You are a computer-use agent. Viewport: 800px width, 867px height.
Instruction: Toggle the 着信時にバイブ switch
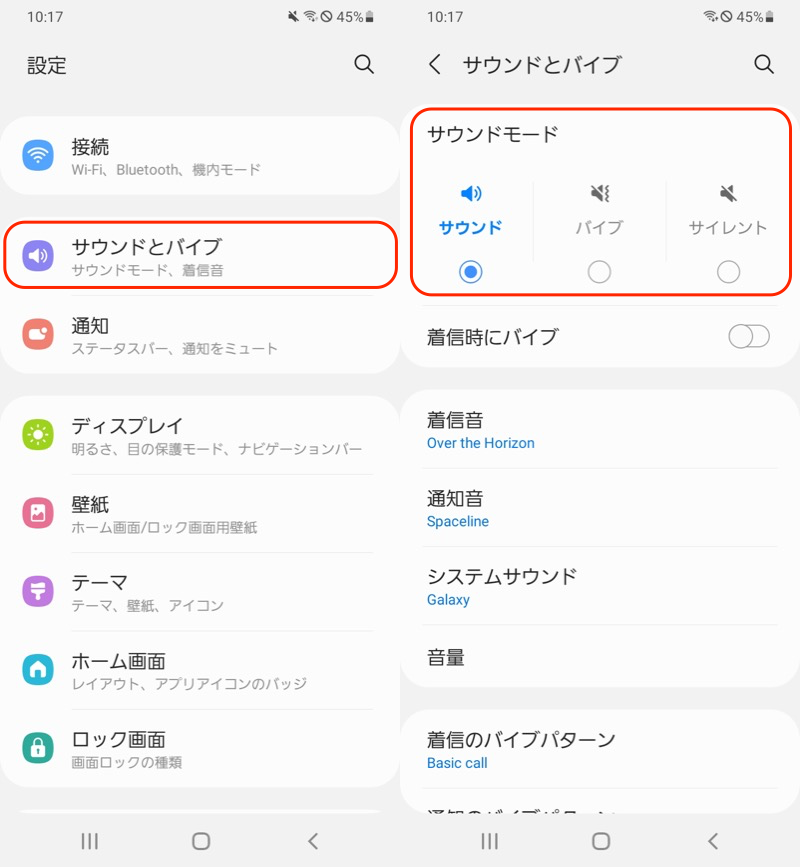[x=748, y=337]
